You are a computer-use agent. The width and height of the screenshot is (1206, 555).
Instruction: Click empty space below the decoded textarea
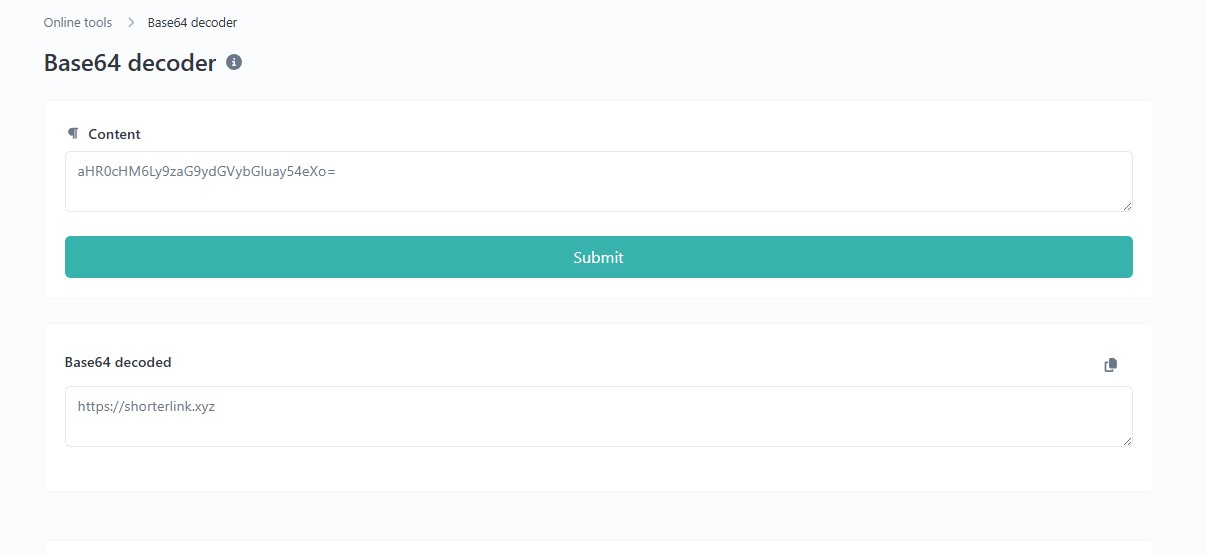click(x=598, y=469)
